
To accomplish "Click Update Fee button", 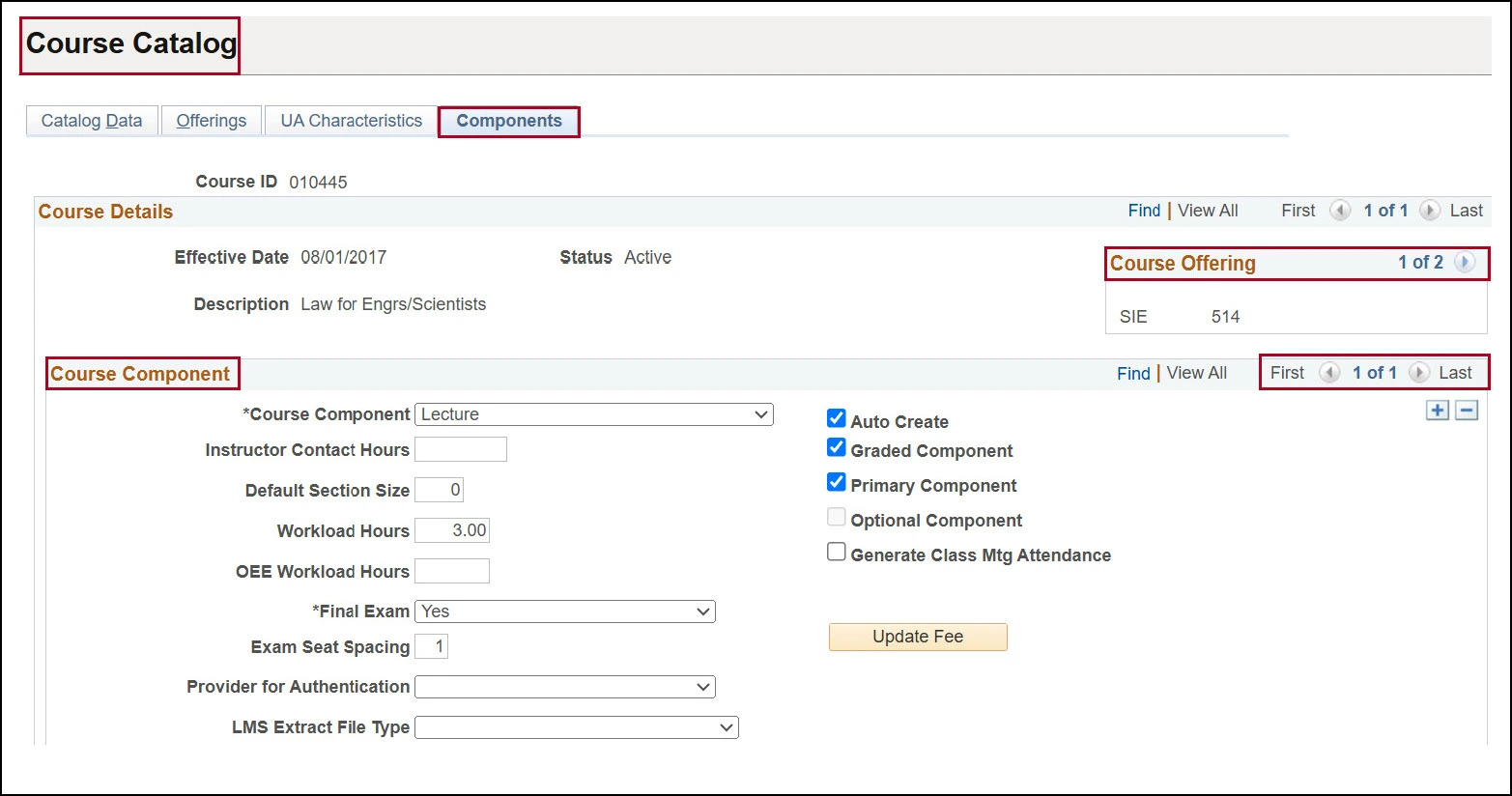I will coord(918,637).
